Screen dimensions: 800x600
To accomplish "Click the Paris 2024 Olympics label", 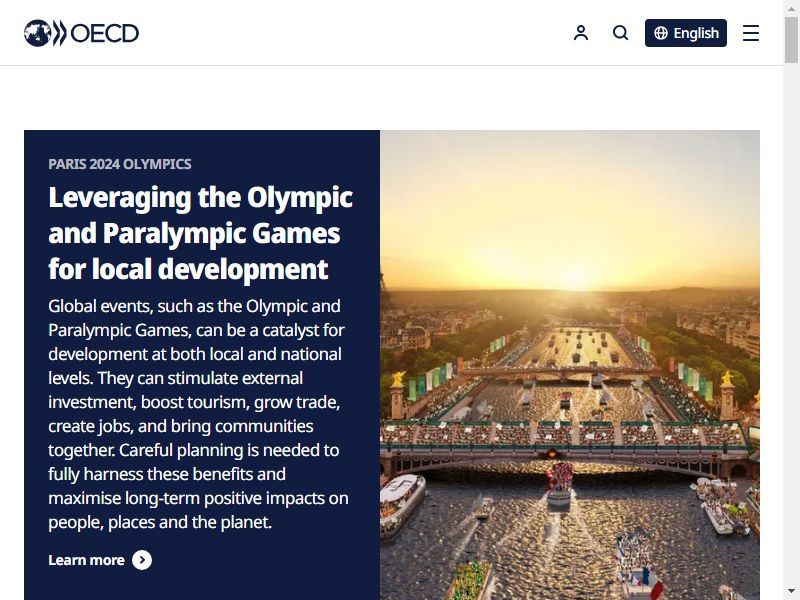I will click(120, 164).
